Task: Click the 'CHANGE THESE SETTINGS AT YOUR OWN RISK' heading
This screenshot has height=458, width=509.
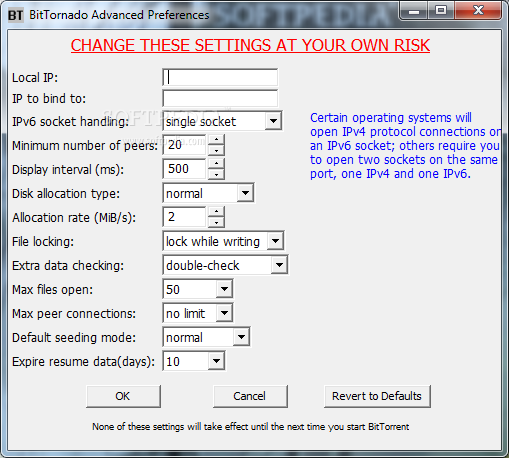Action: click(x=250, y=46)
